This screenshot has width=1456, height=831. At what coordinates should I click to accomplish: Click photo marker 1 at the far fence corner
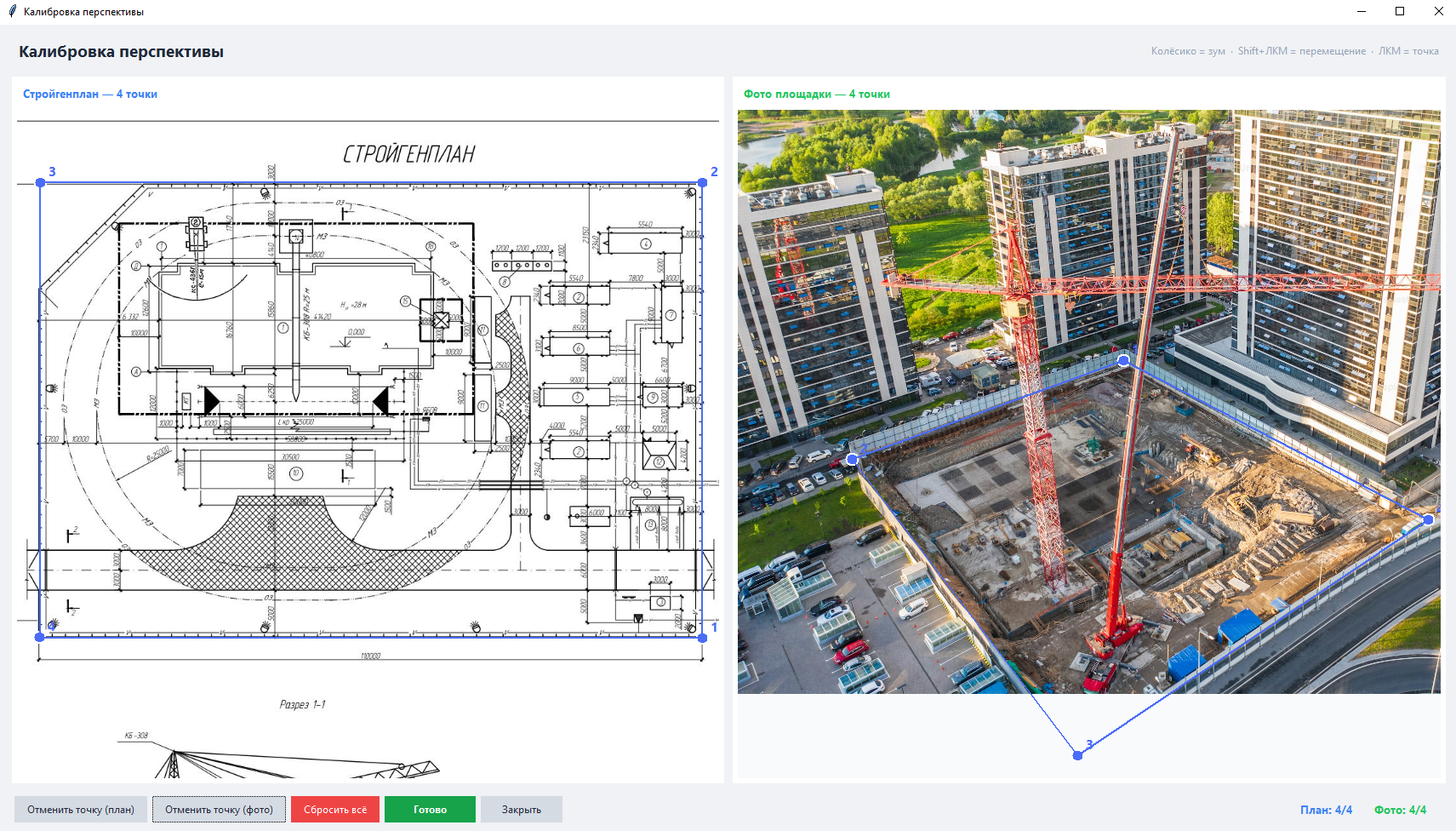pyautogui.click(x=1124, y=360)
